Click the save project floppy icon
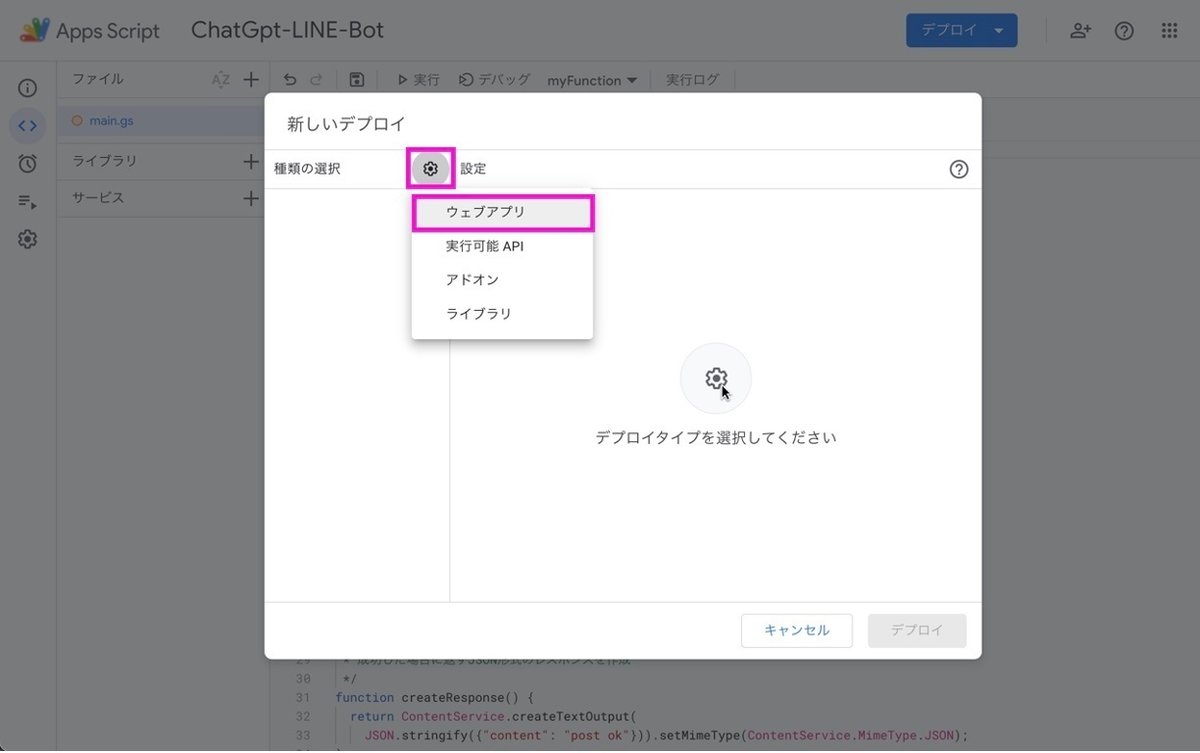The height and width of the screenshot is (753, 1200). [x=357, y=80]
